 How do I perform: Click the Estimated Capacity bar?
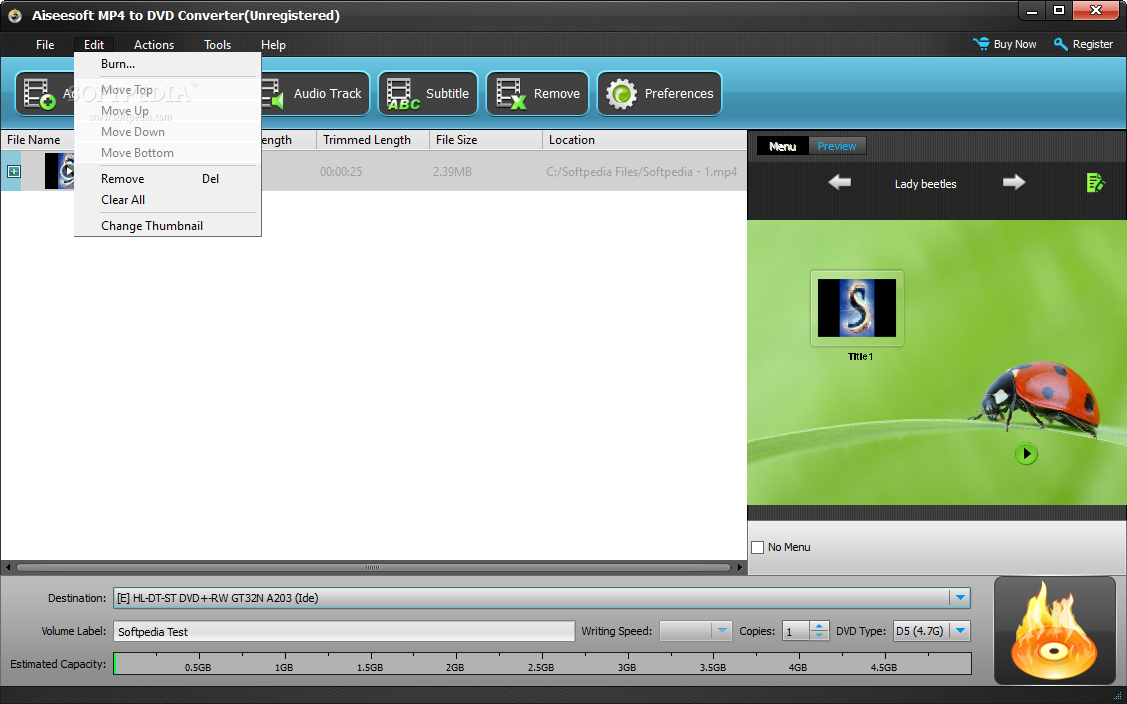[x=543, y=663]
